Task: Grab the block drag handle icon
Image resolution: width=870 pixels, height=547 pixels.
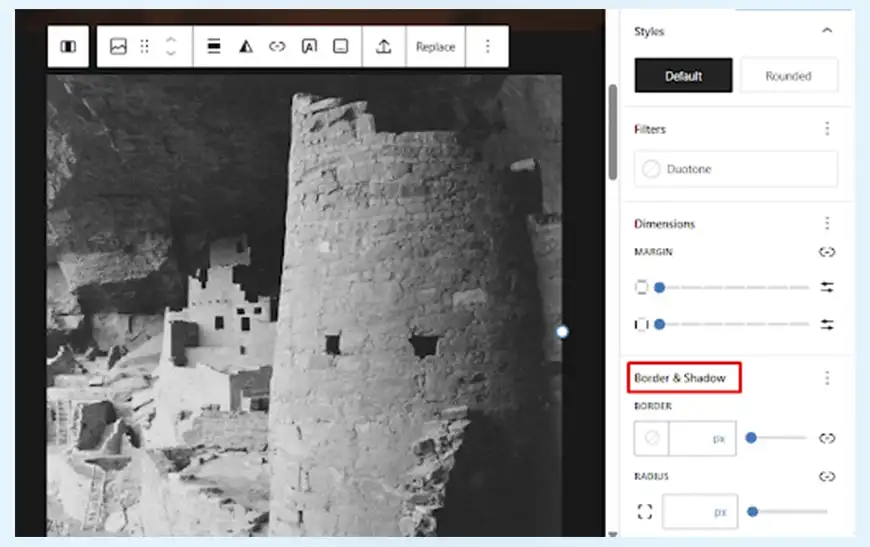Action: click(145, 47)
